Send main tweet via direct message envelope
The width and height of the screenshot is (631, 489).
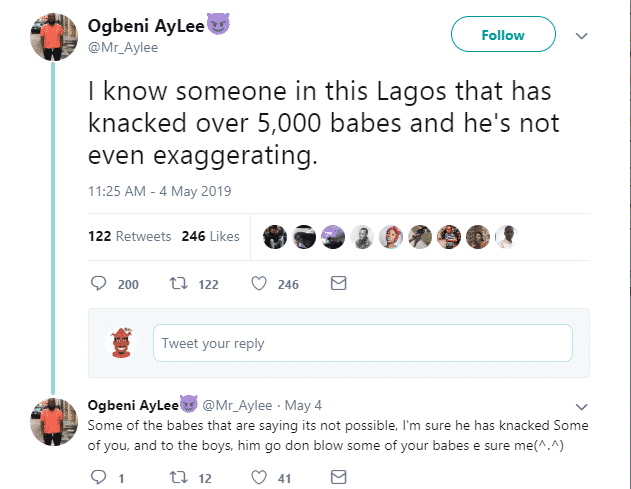click(x=338, y=284)
